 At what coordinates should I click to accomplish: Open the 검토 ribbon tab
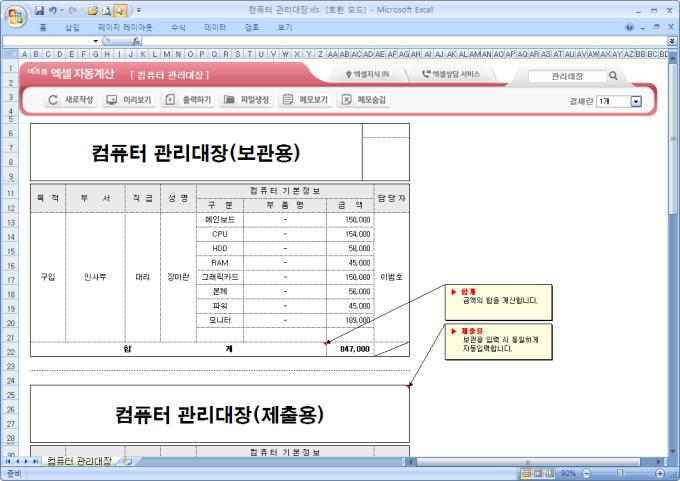(x=252, y=27)
